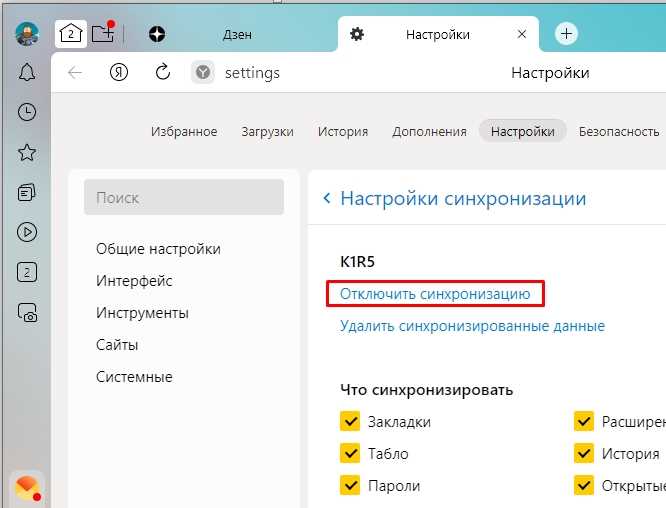Select Инструменты in the sidebar
Image resolution: width=666 pixels, height=508 pixels.
(x=142, y=313)
